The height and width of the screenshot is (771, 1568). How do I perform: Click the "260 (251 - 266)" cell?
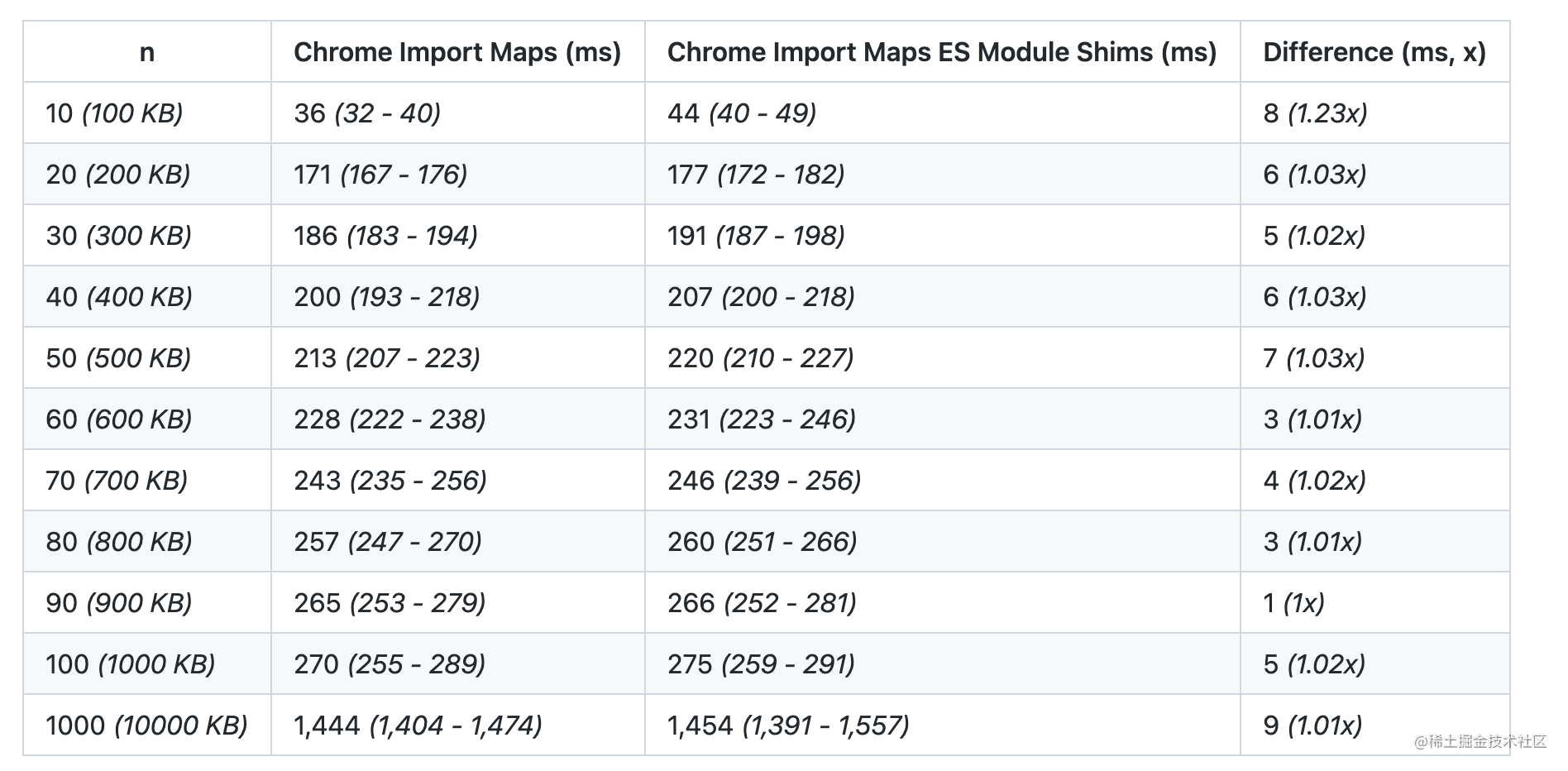tap(762, 542)
